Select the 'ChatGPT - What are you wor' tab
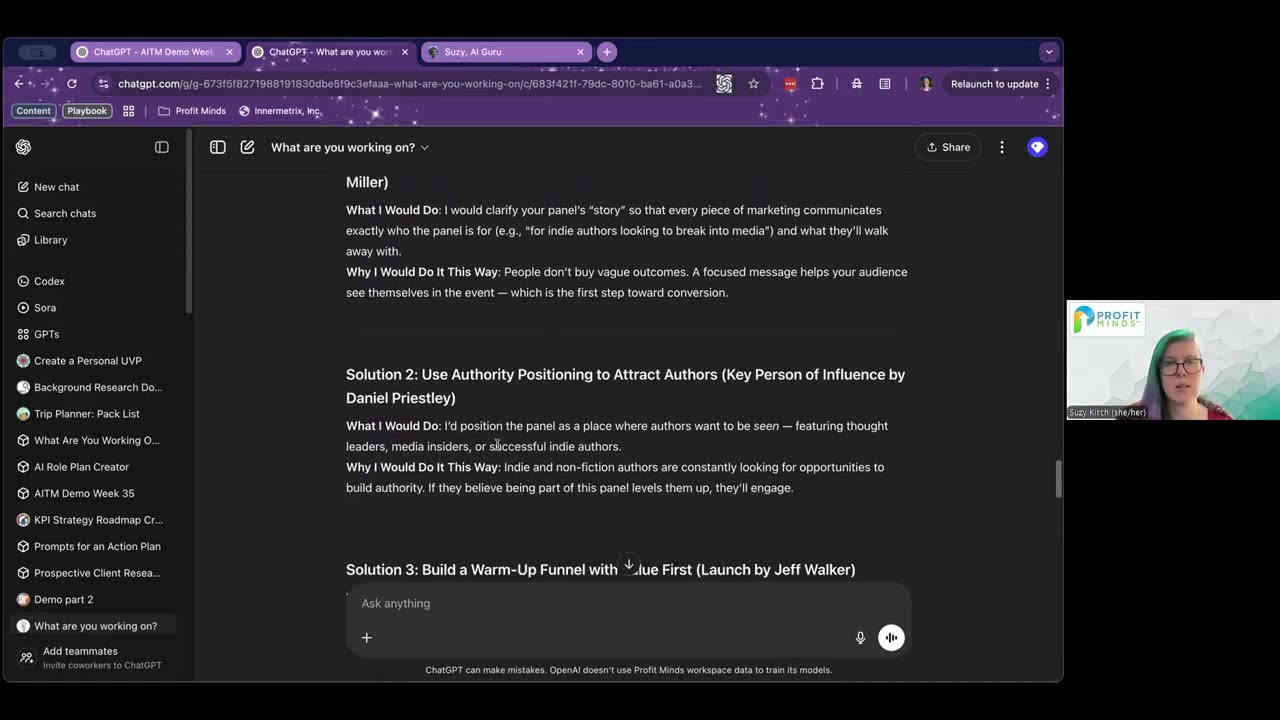 pyautogui.click(x=330, y=52)
